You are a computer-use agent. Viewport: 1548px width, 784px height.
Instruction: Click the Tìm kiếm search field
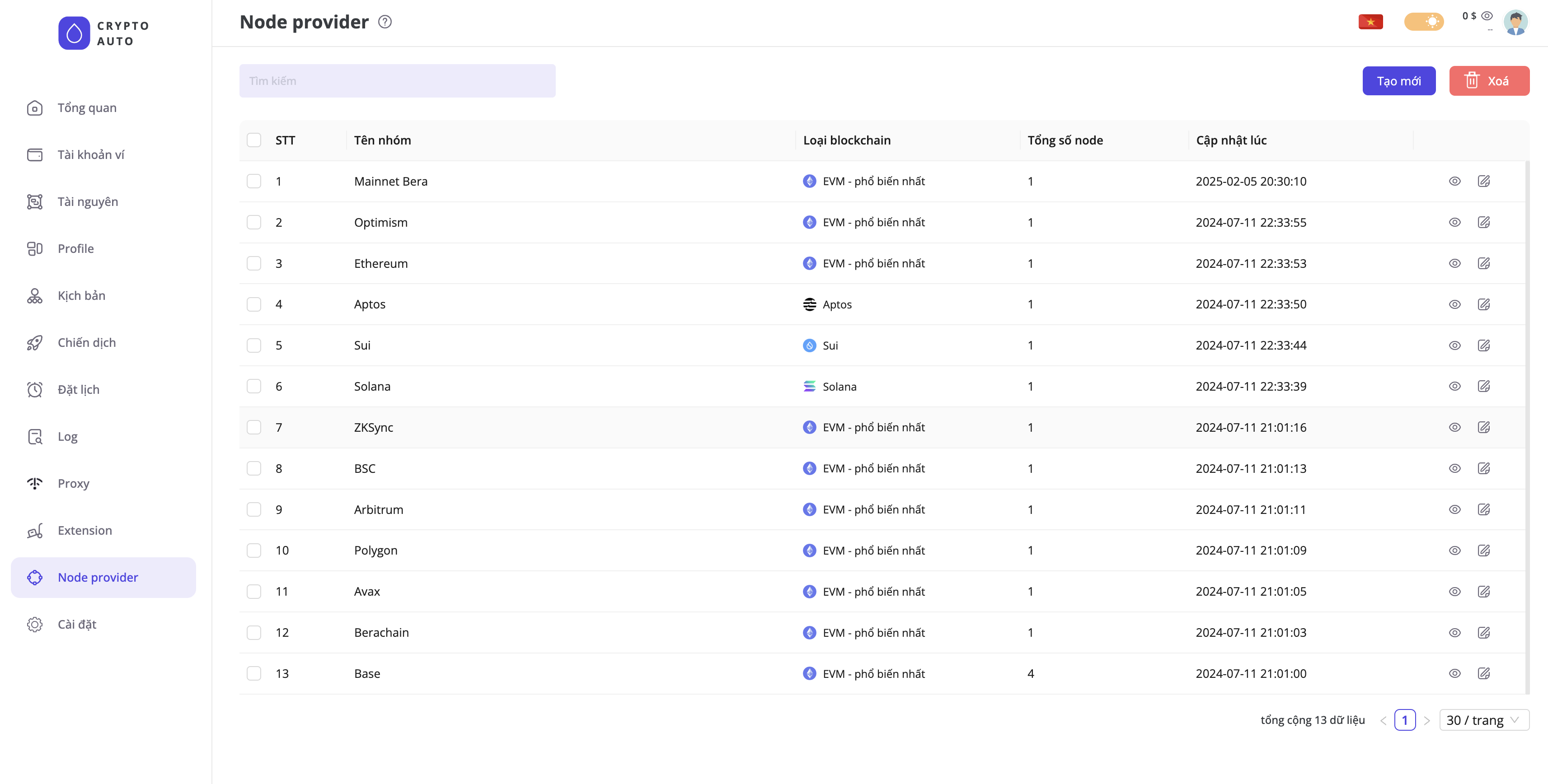click(x=397, y=81)
